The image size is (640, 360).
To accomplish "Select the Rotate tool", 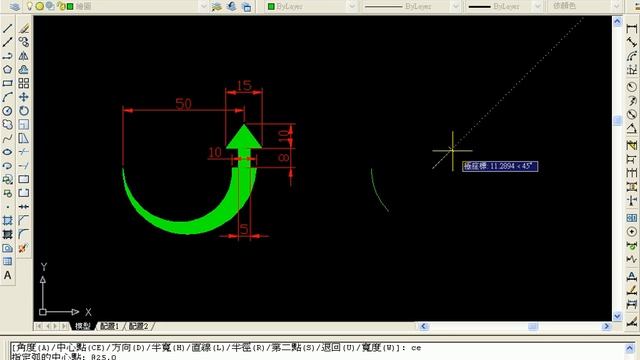I will (x=24, y=111).
